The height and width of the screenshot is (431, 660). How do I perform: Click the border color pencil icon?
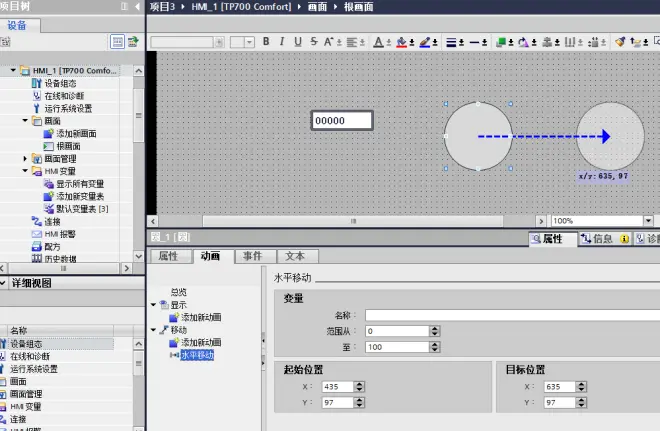pyautogui.click(x=425, y=42)
